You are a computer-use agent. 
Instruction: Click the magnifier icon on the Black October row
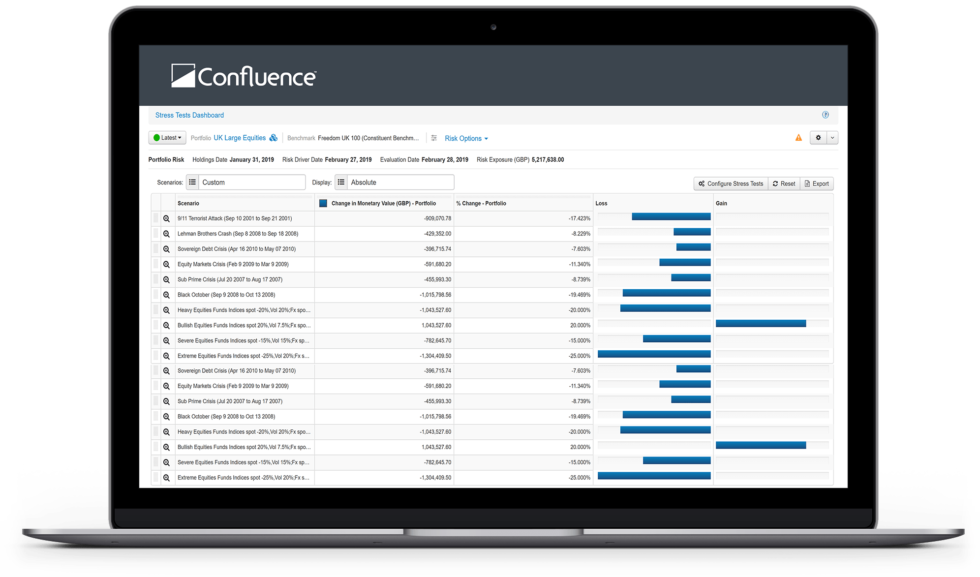(x=166, y=294)
